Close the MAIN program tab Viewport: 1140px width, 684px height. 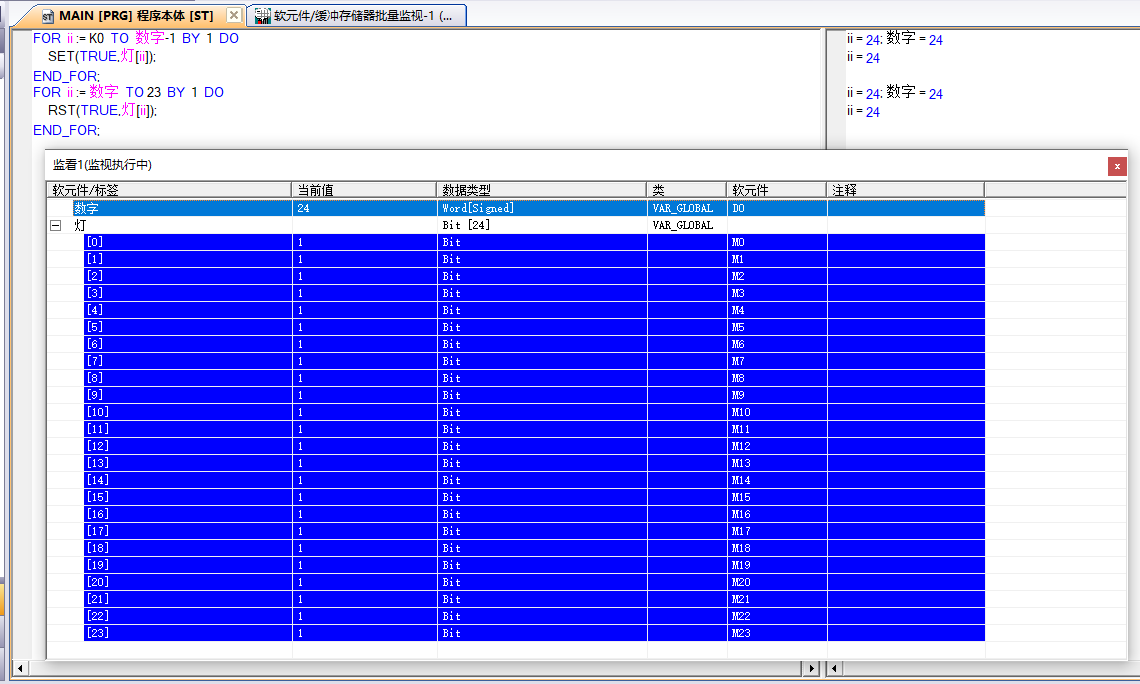click(x=233, y=16)
